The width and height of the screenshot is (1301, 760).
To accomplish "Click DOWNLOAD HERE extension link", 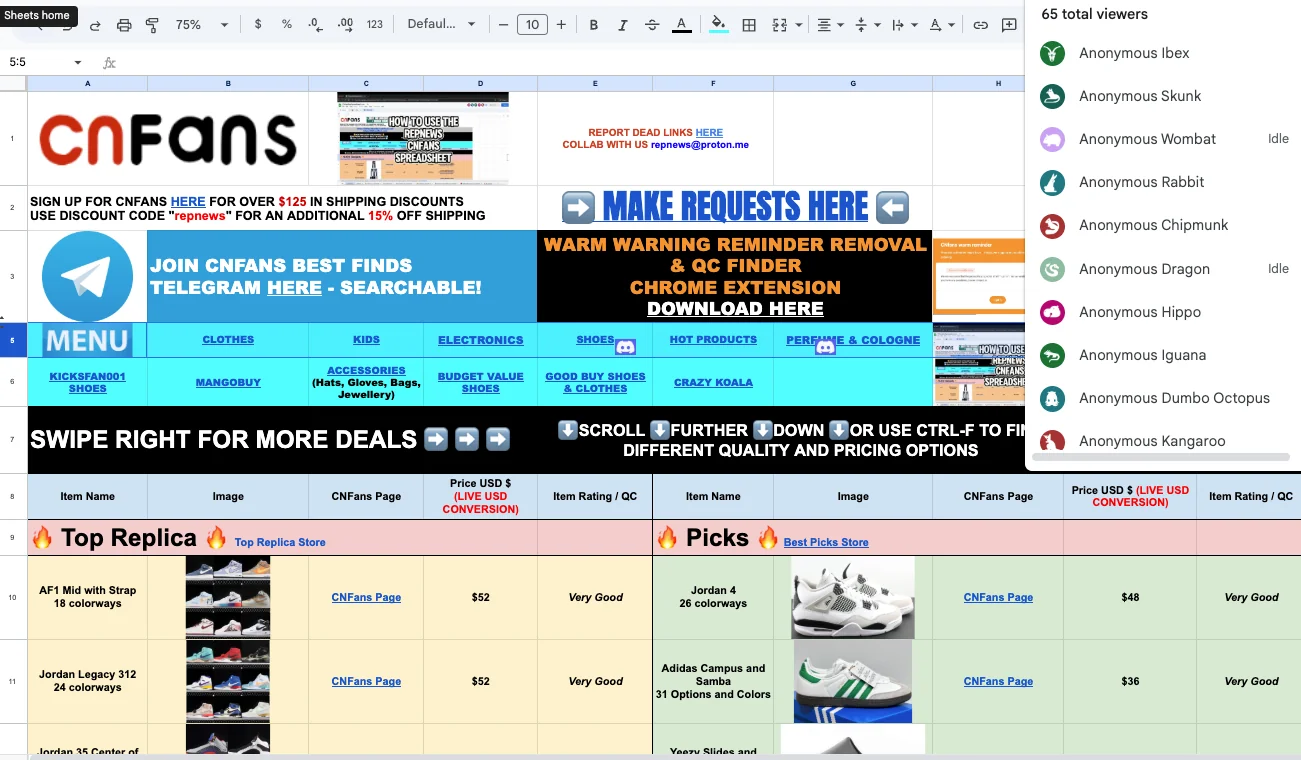I will (x=735, y=308).
